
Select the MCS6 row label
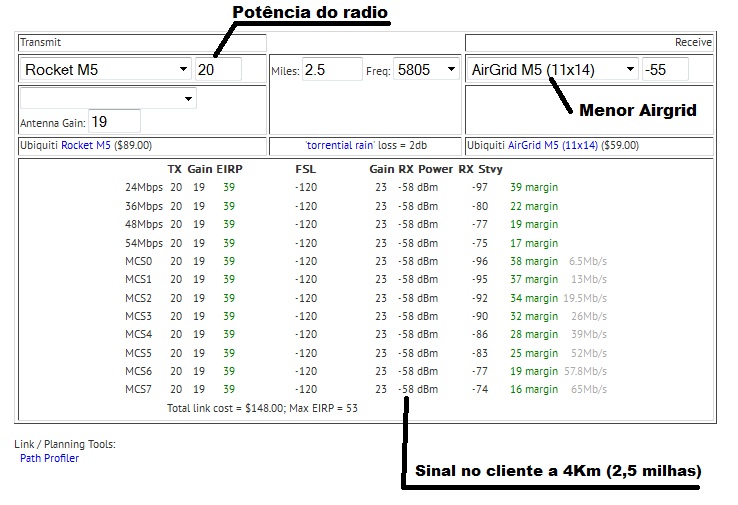click(x=138, y=371)
